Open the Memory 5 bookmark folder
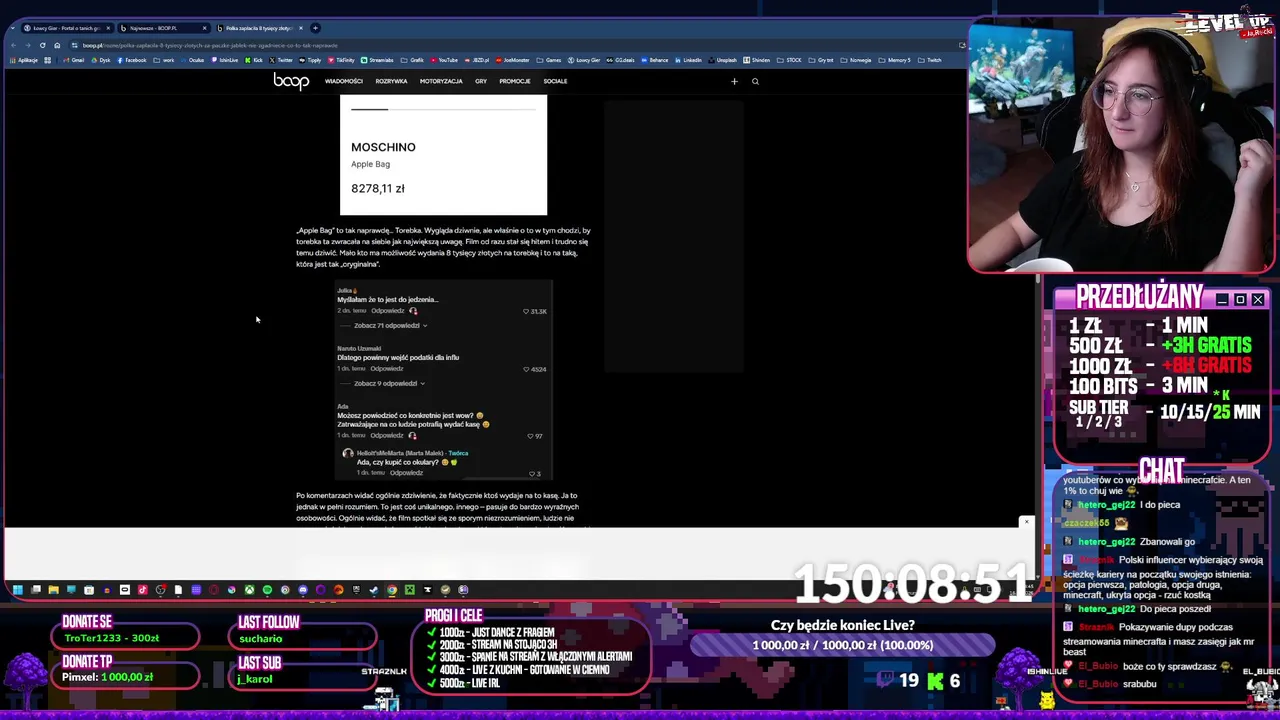Viewport: 1280px width, 720px height. (893, 60)
